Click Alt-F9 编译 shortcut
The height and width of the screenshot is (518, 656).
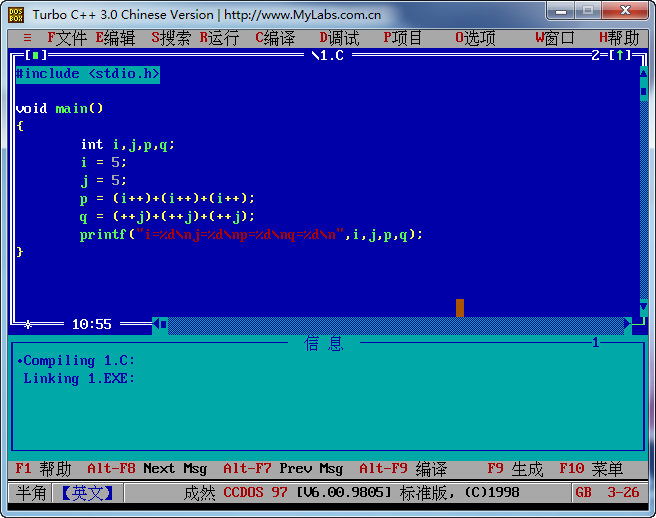(403, 469)
